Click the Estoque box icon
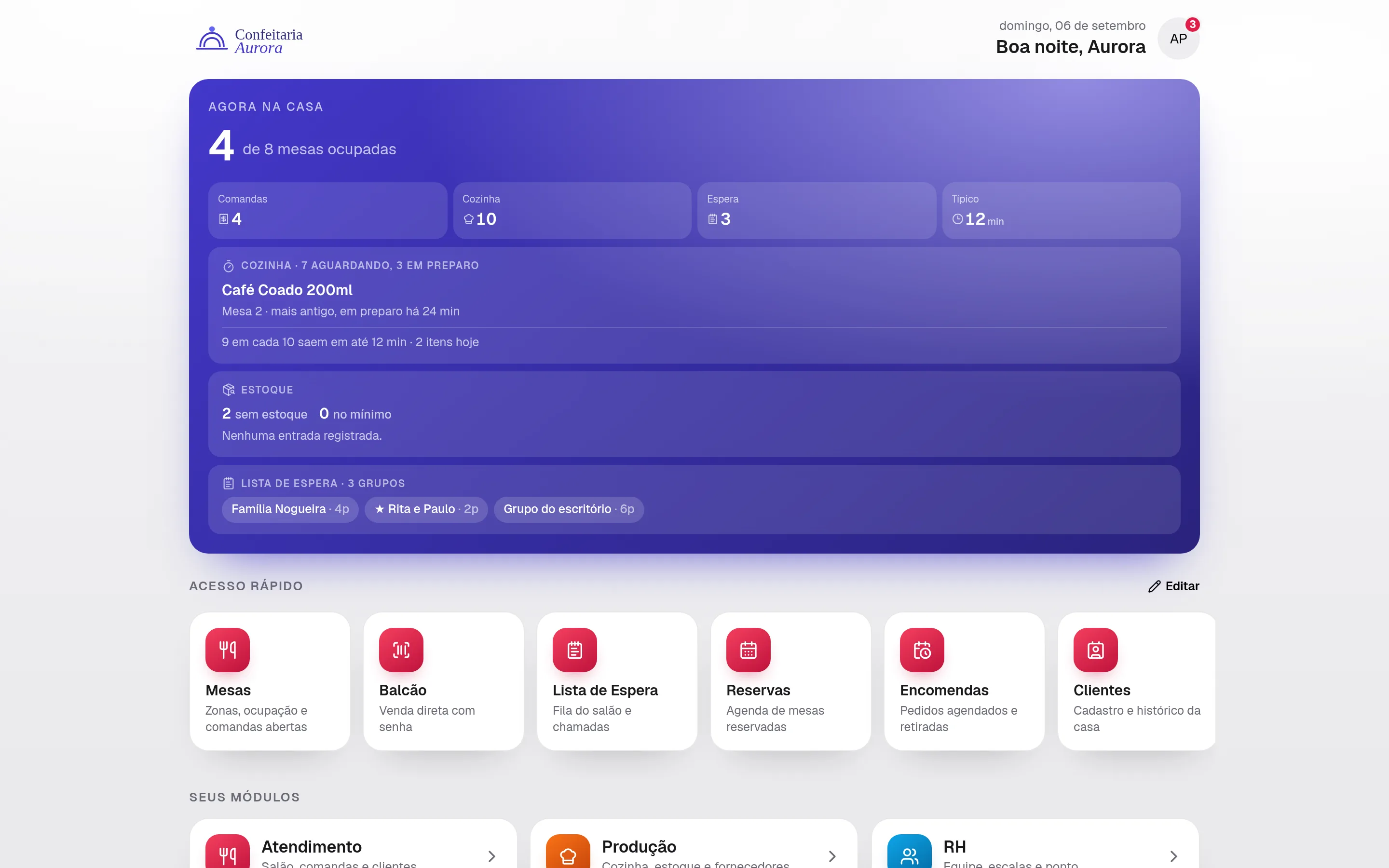 [229, 390]
